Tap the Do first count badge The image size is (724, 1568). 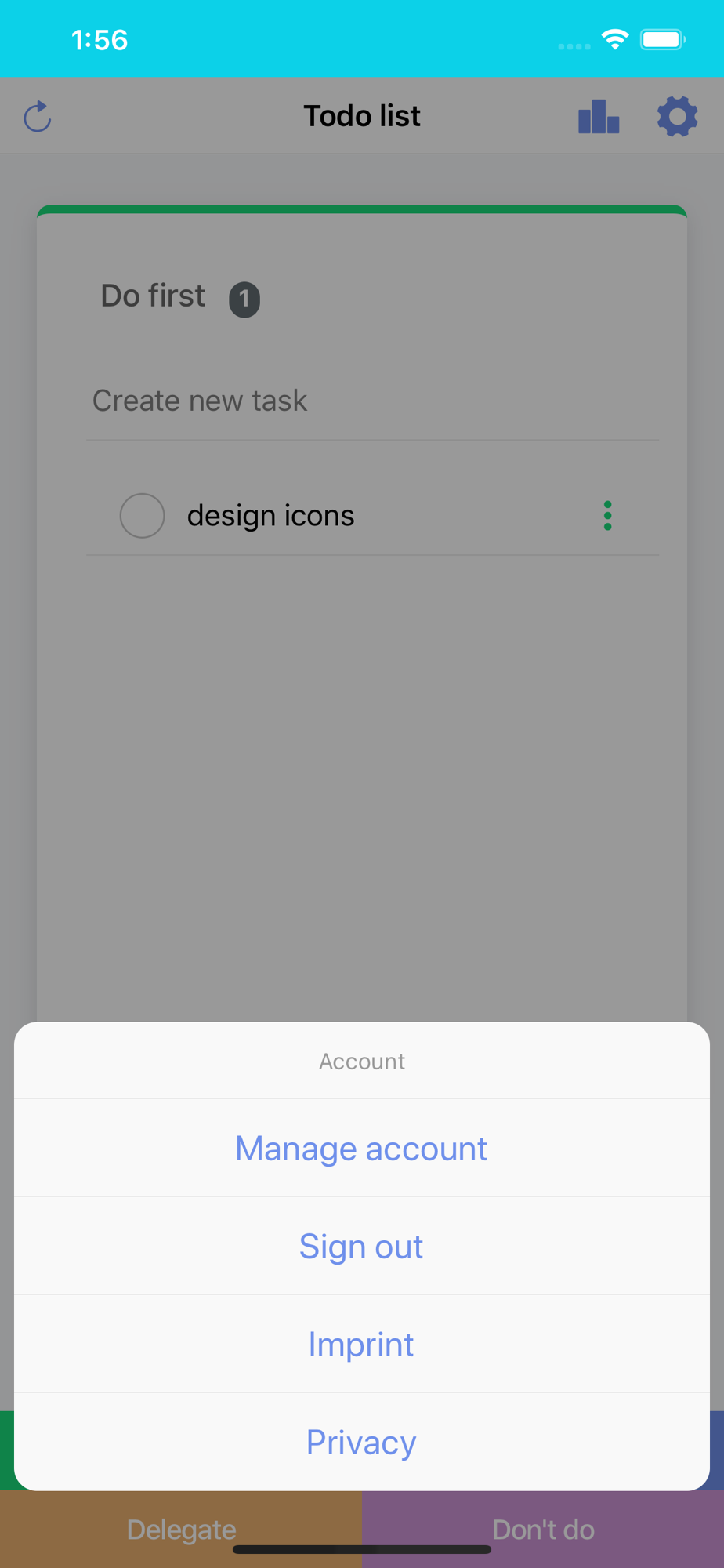pyautogui.click(x=244, y=299)
